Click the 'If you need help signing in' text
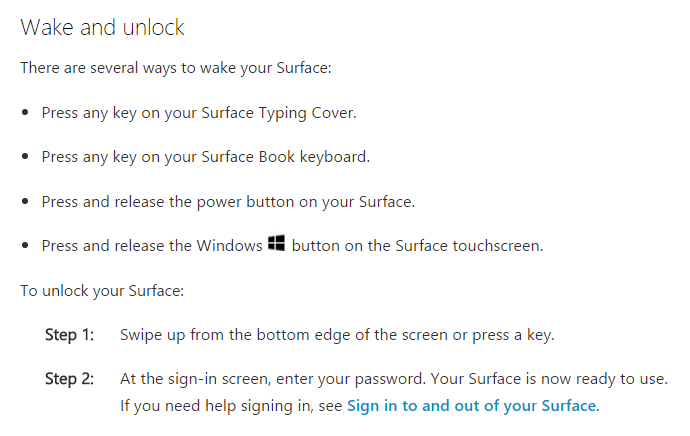Viewport: 690px width, 436px height. point(231,406)
